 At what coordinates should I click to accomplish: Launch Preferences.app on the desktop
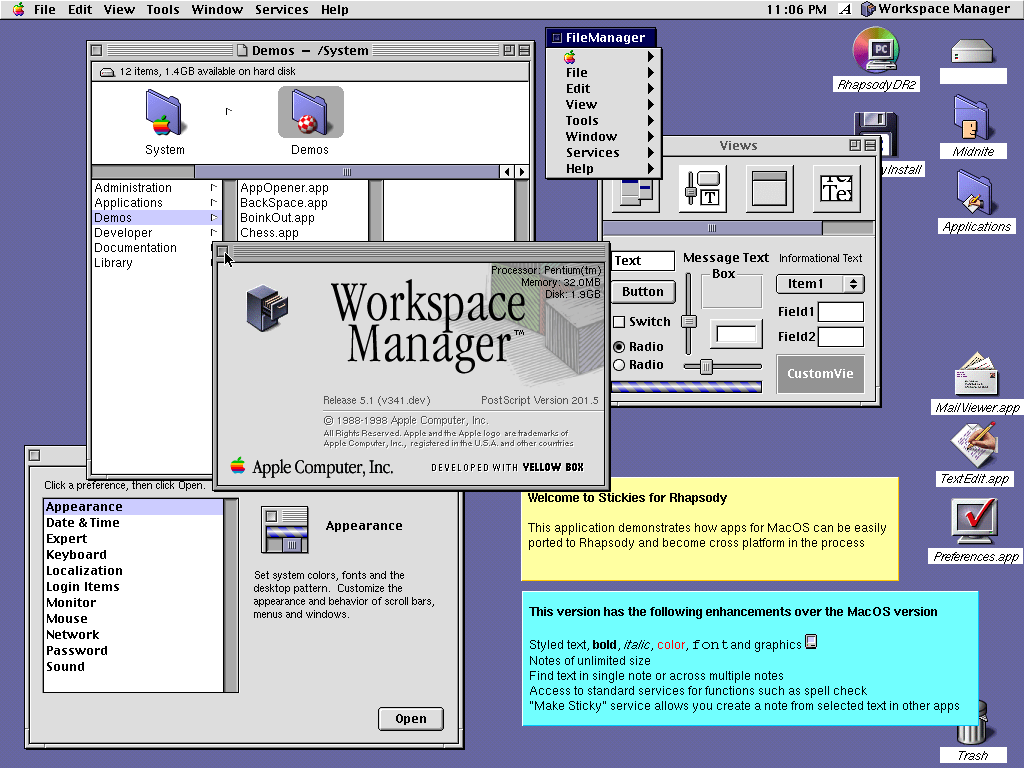pos(975,523)
